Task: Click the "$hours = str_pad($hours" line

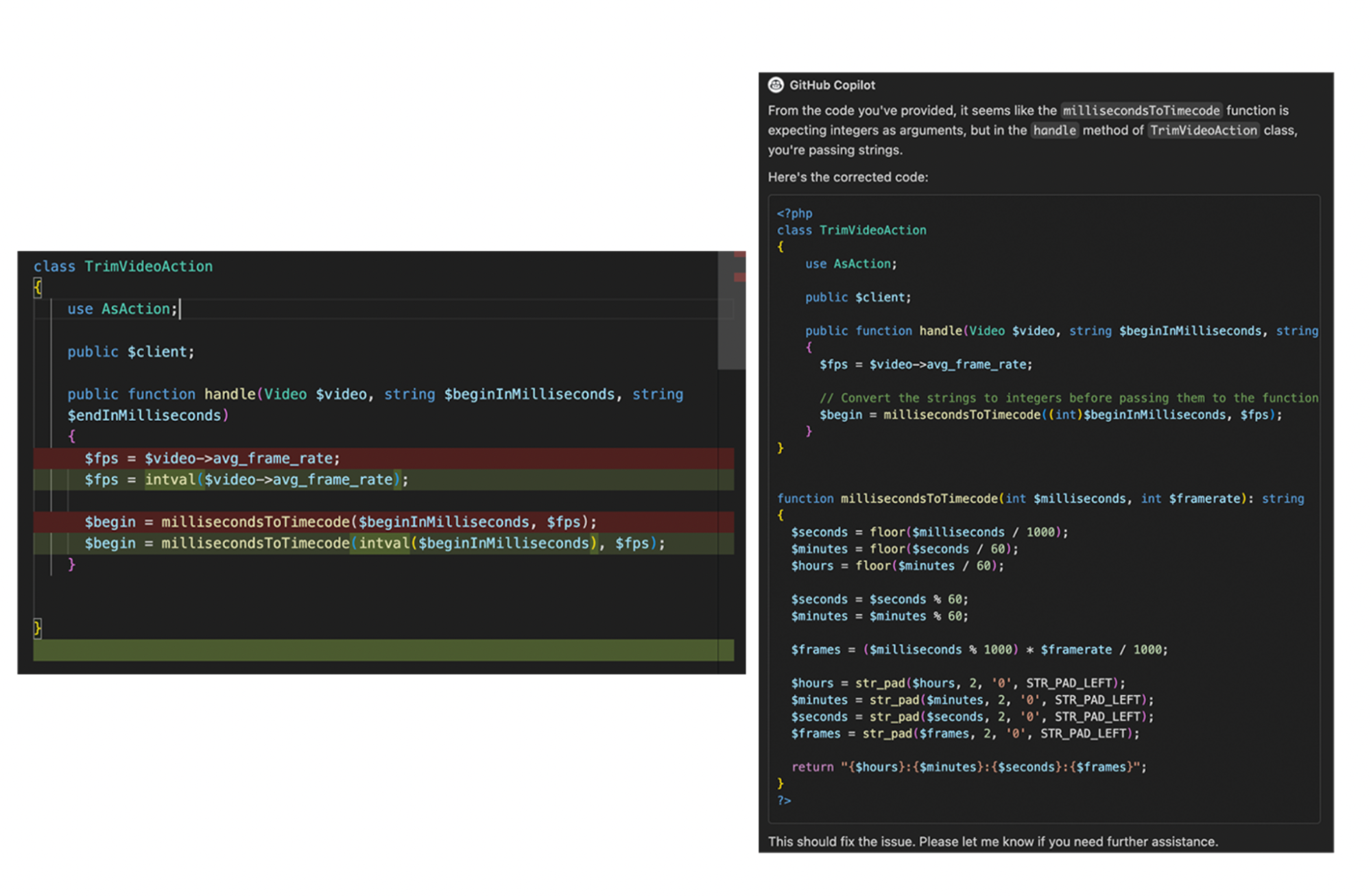Action: click(958, 683)
